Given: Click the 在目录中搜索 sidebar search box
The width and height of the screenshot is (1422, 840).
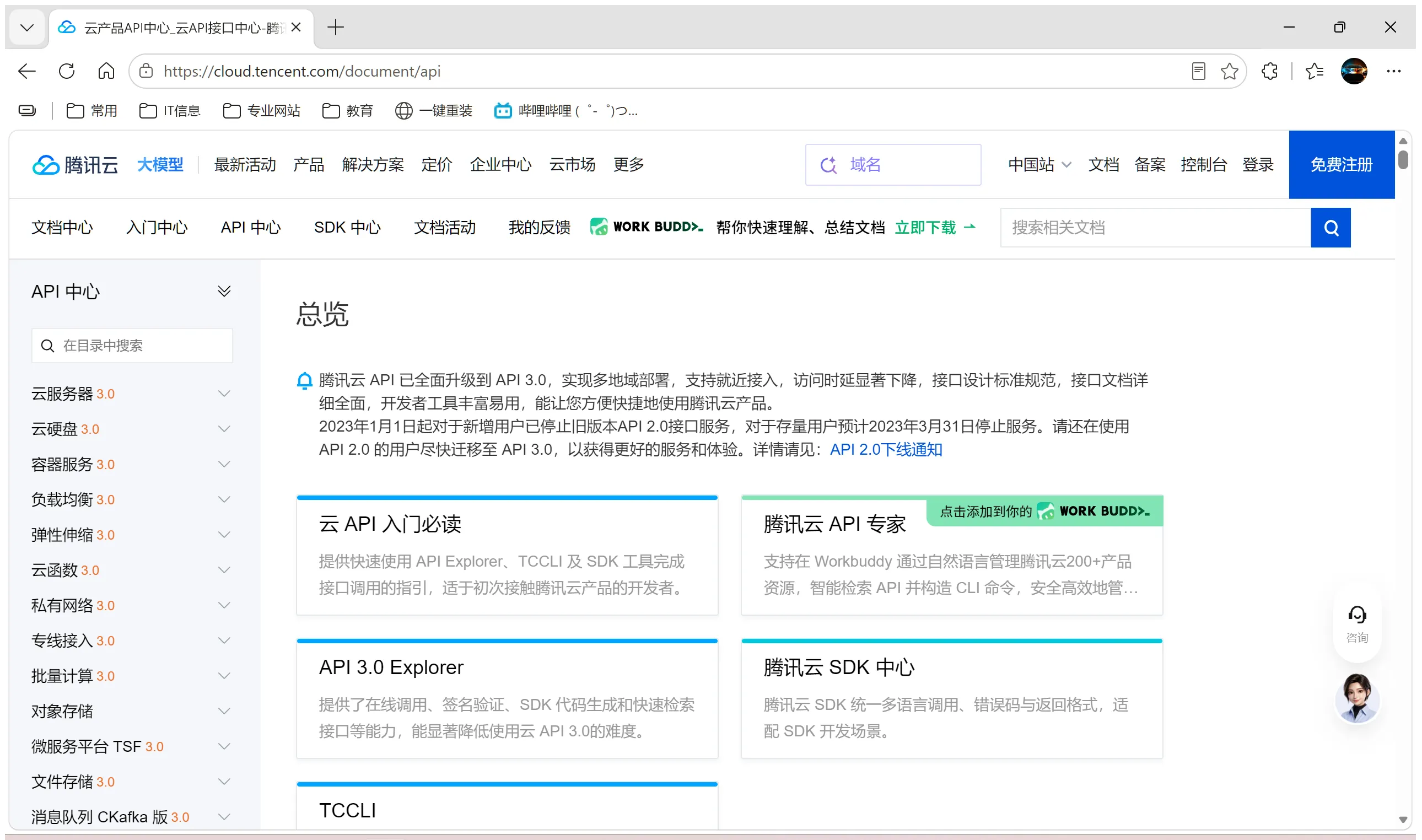Looking at the screenshot, I should pyautogui.click(x=132, y=345).
